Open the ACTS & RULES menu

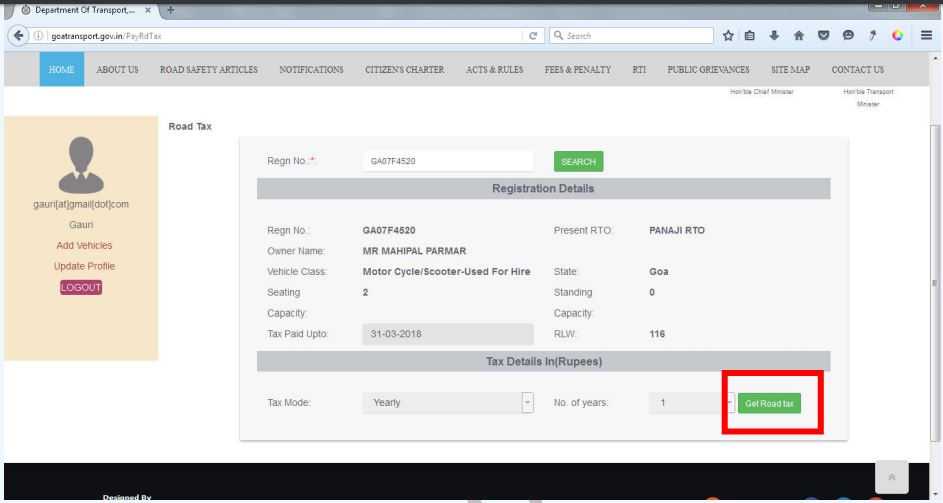pos(494,69)
